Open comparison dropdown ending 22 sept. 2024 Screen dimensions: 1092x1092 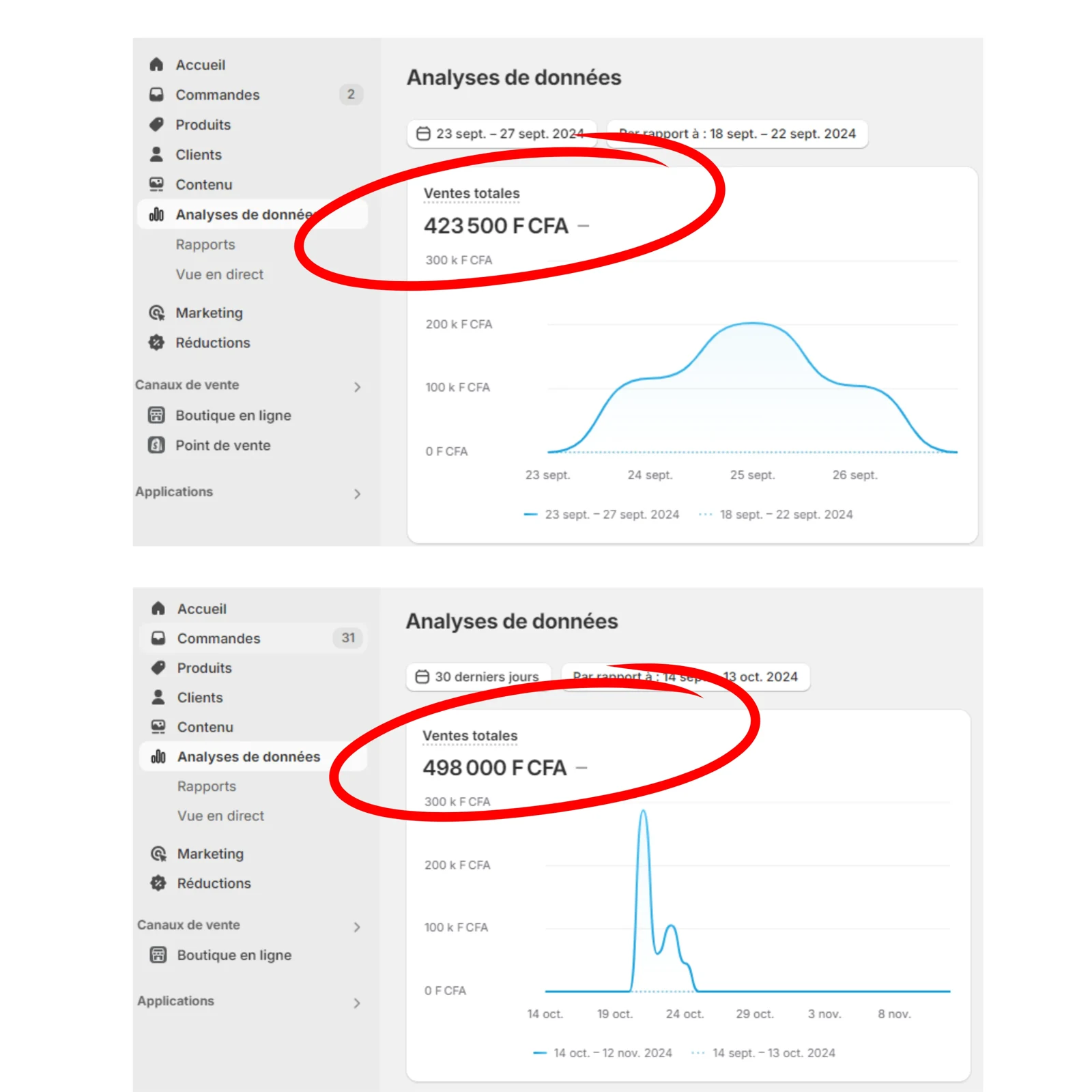point(737,134)
